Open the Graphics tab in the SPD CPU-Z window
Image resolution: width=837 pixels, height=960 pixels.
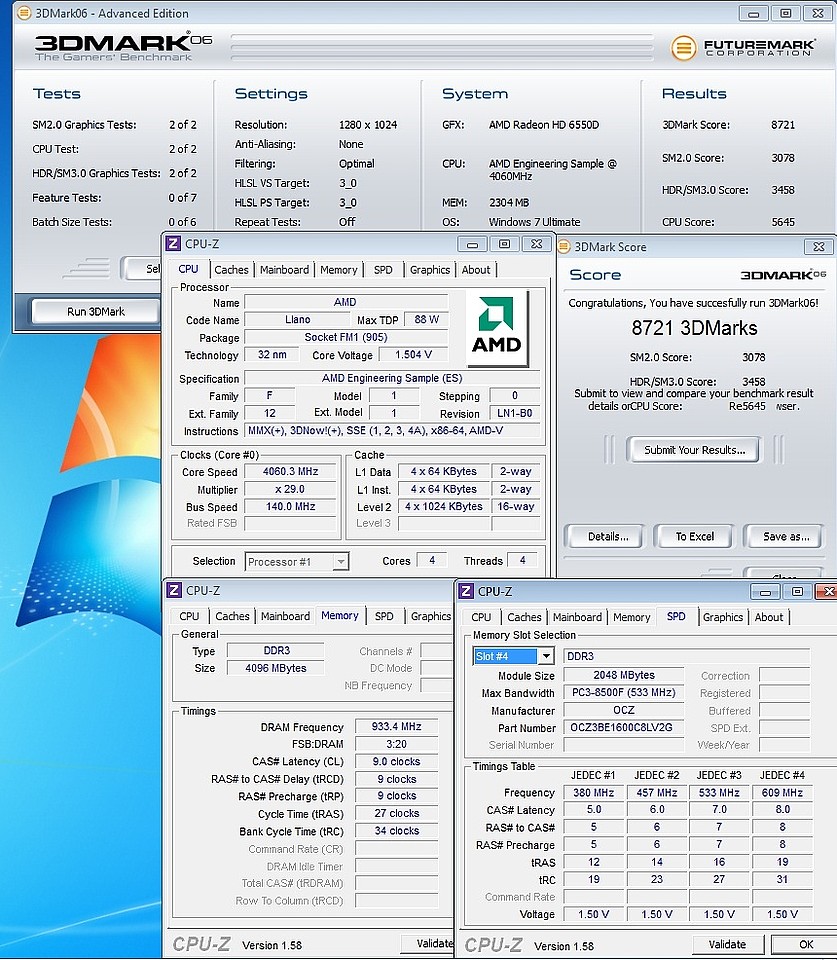click(723, 618)
